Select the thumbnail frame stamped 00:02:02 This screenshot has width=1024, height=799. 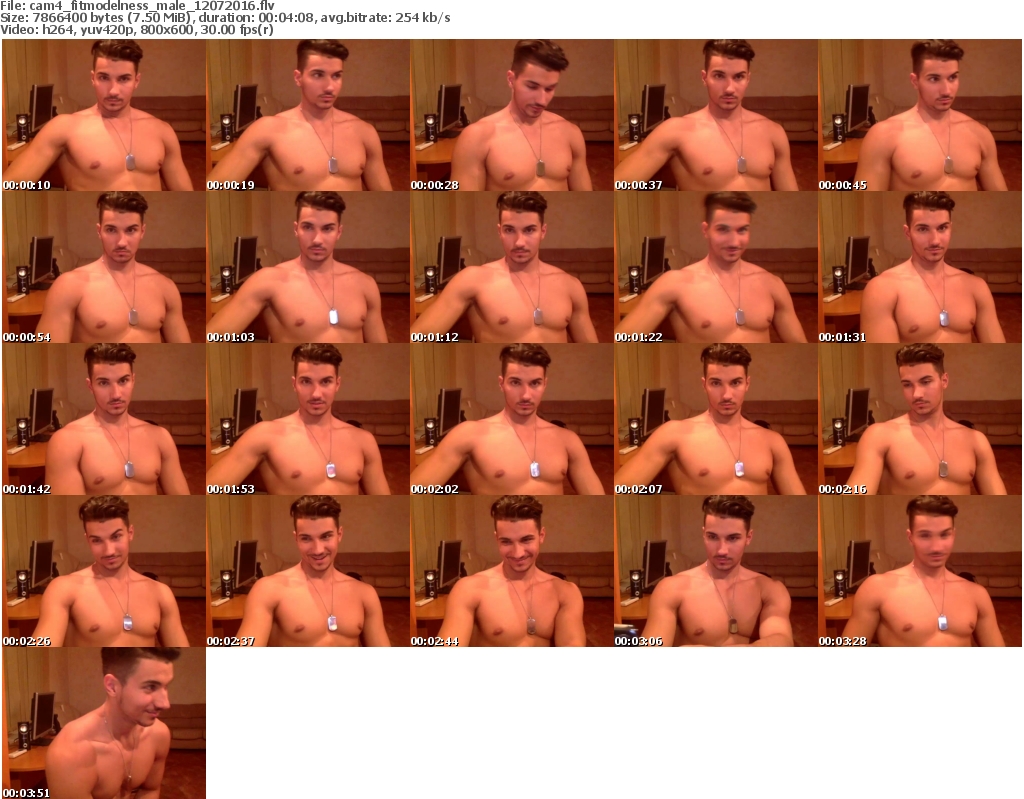point(512,419)
